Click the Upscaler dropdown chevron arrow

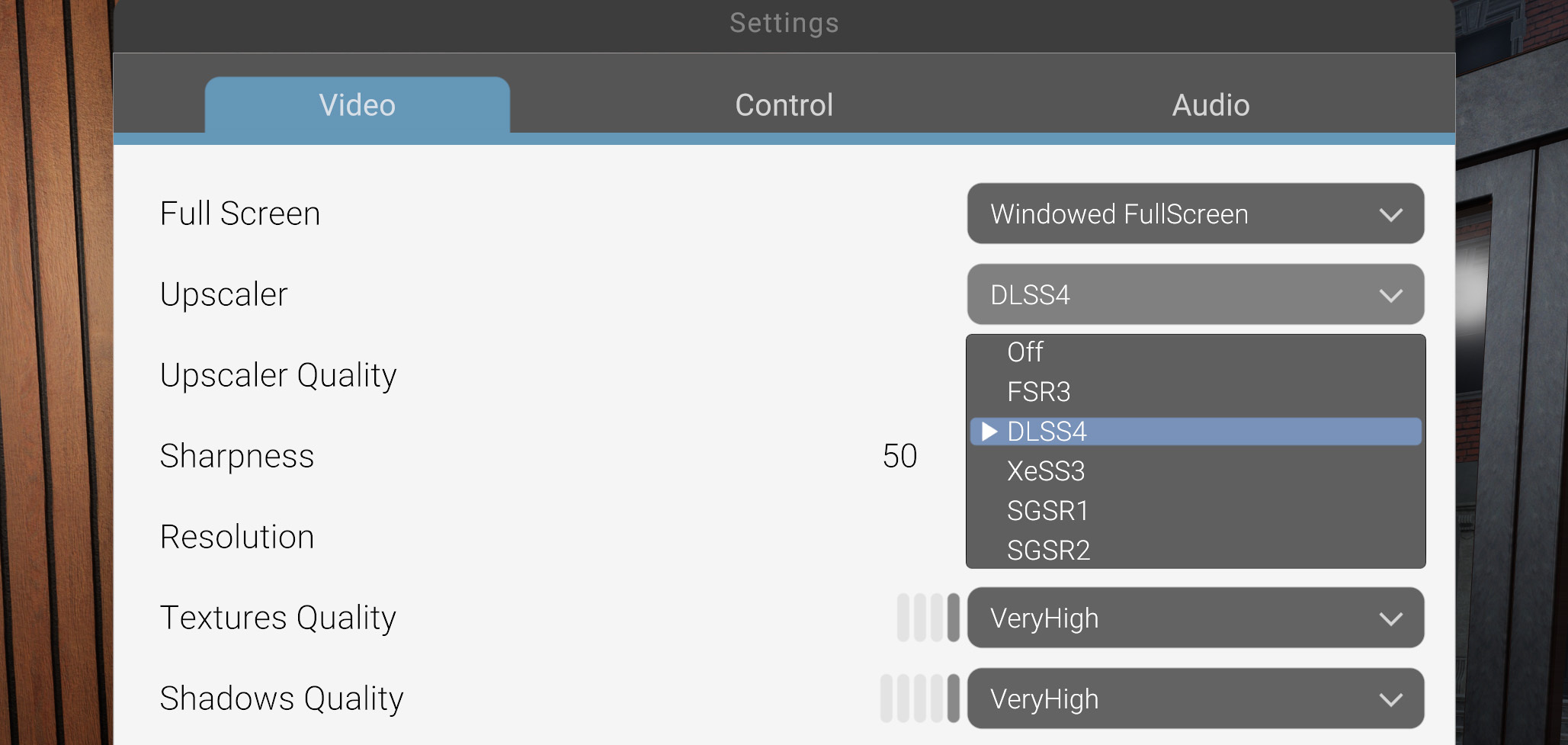tap(1391, 296)
